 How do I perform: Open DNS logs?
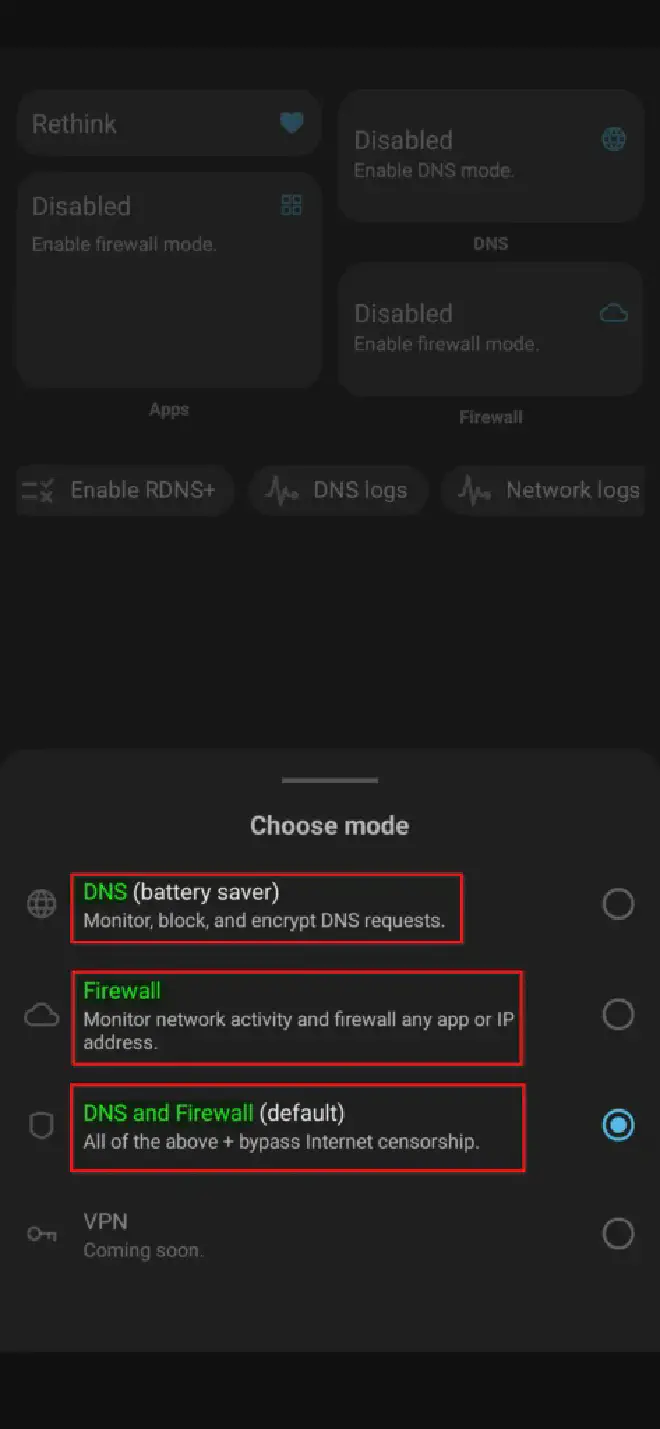pos(338,490)
